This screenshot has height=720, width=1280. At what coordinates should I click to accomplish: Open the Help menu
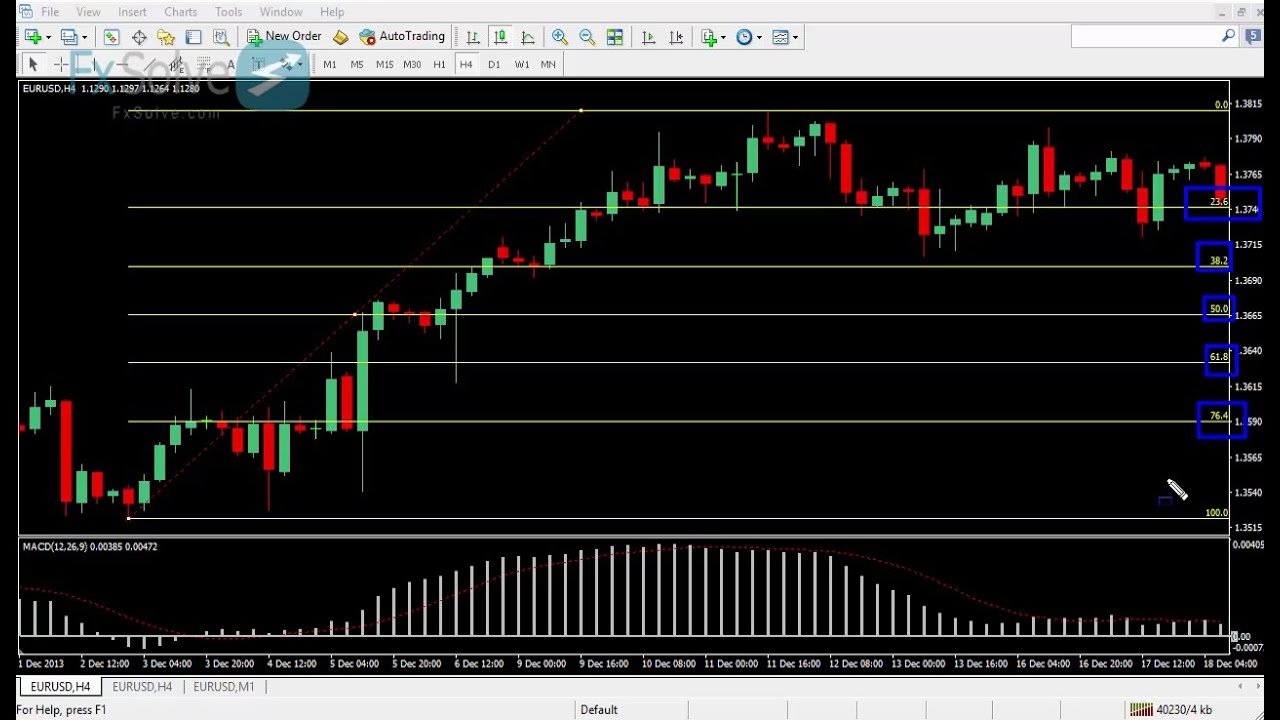point(332,12)
